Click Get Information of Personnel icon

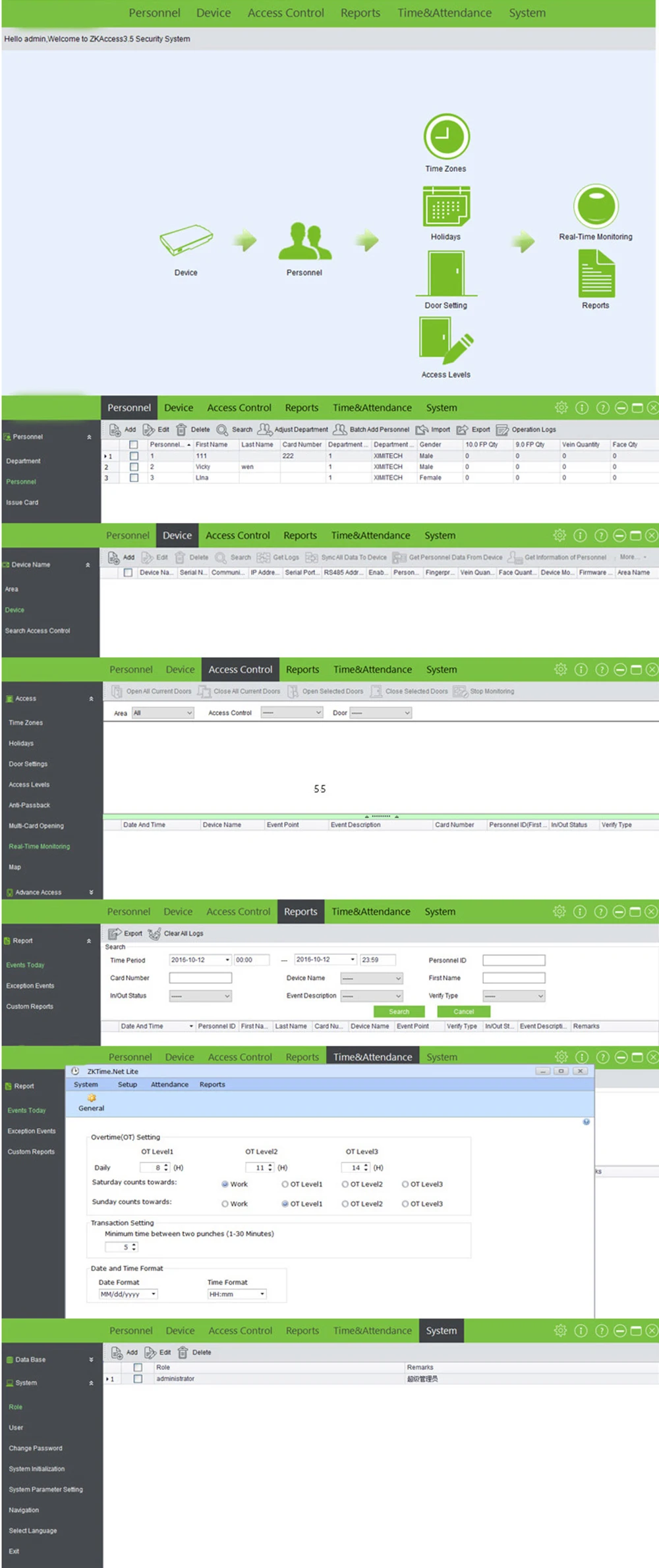click(514, 557)
